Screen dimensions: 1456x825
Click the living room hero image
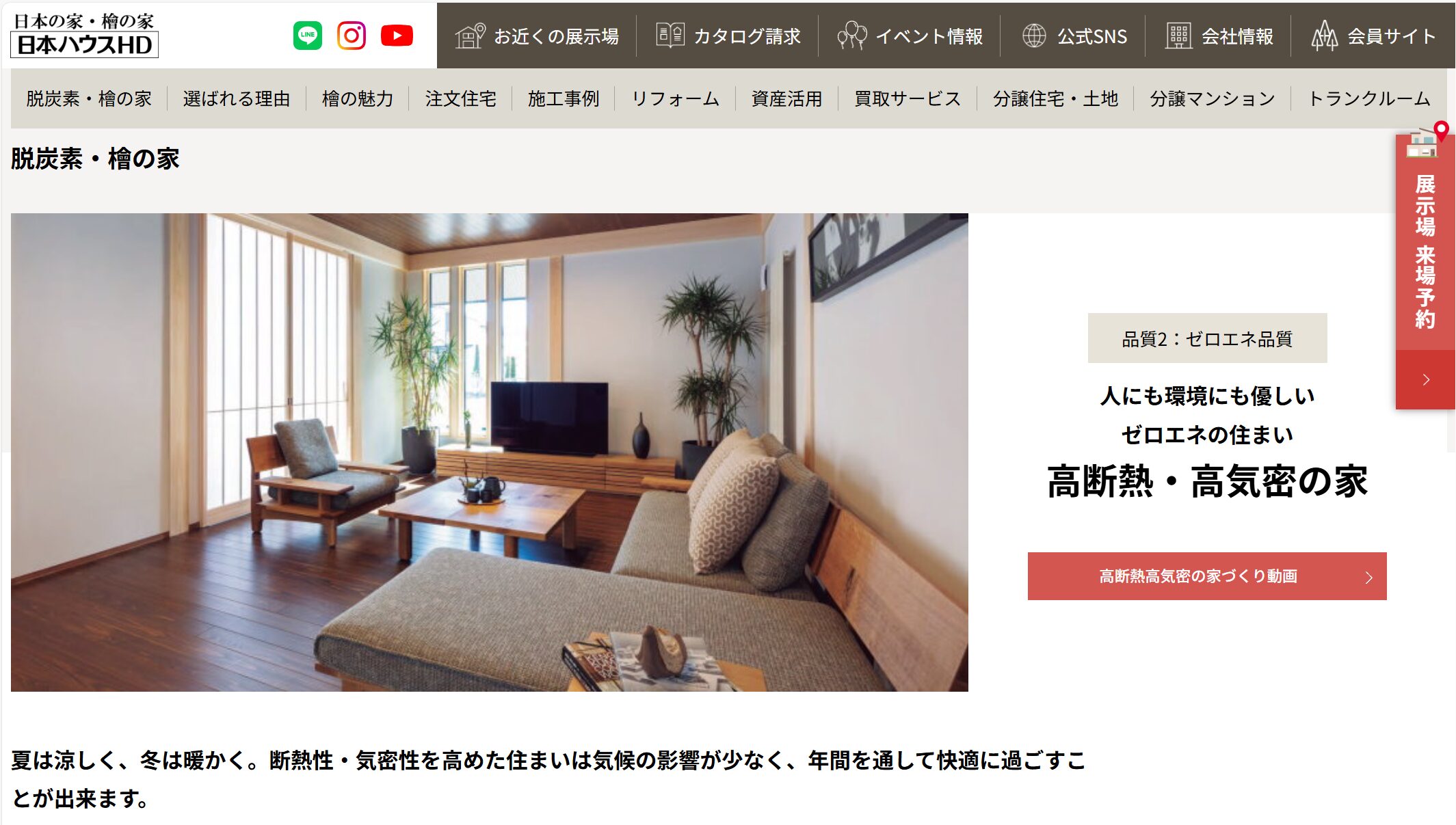click(x=490, y=452)
